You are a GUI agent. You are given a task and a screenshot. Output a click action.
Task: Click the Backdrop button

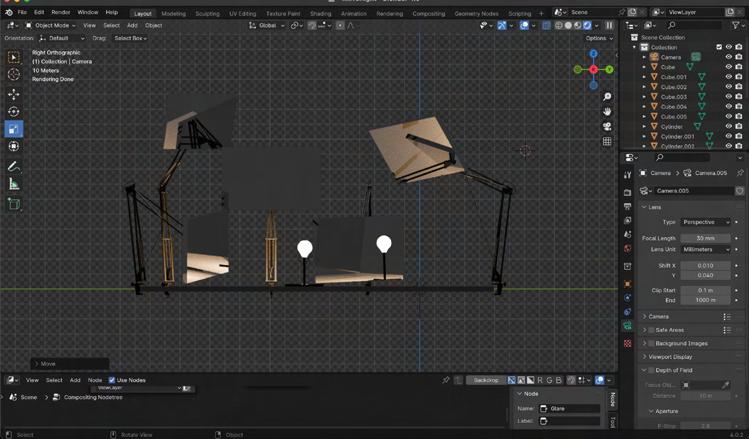485,380
